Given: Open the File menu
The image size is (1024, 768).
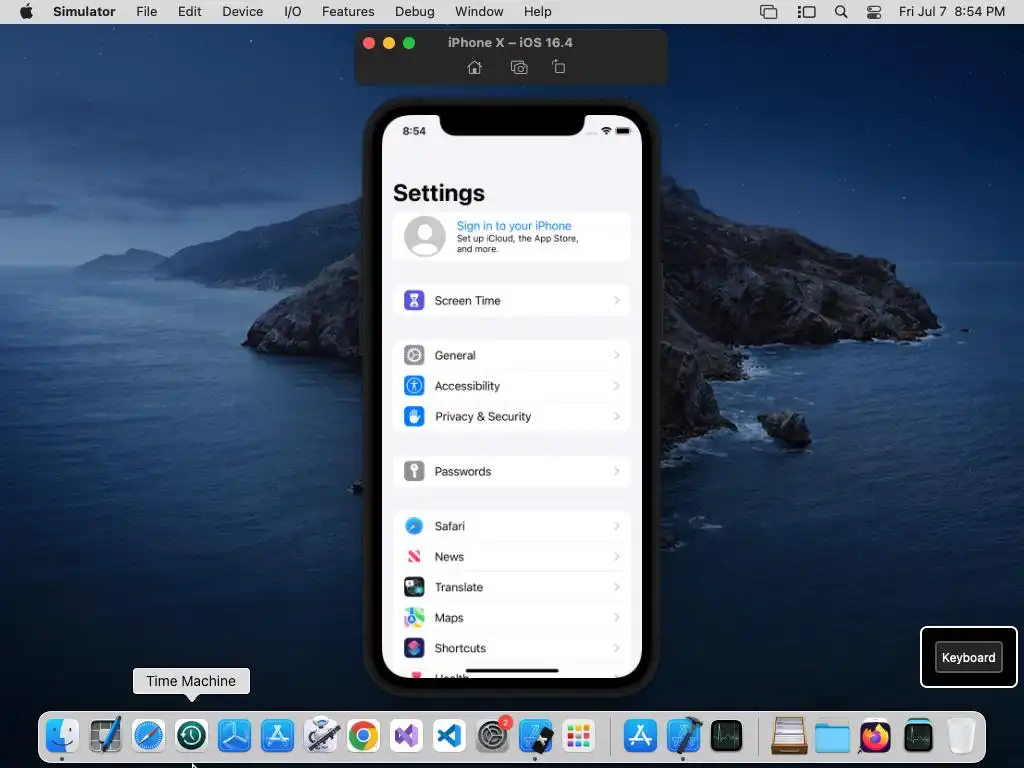Looking at the screenshot, I should pyautogui.click(x=146, y=12).
